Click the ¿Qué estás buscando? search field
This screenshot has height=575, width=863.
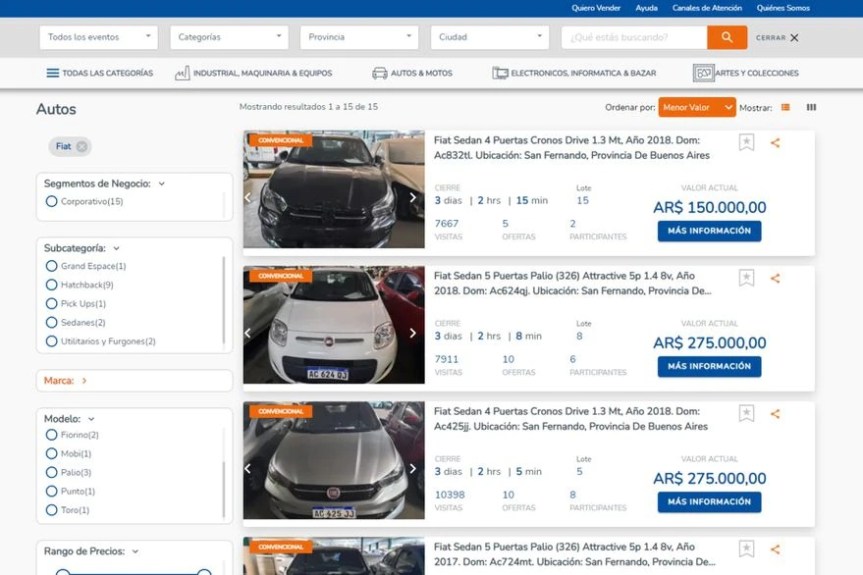click(634, 37)
